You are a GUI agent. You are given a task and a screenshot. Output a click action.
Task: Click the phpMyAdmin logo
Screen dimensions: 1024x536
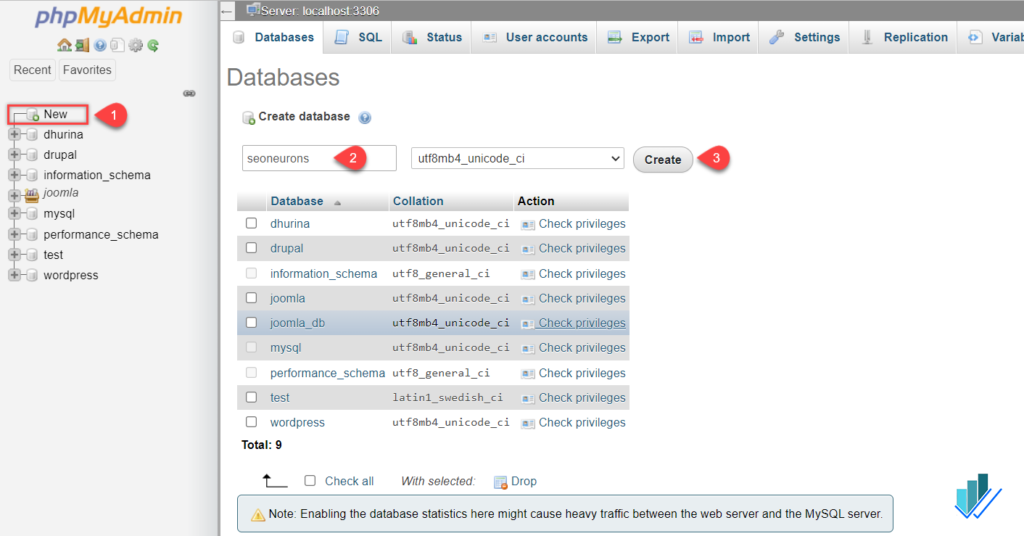coord(108,16)
